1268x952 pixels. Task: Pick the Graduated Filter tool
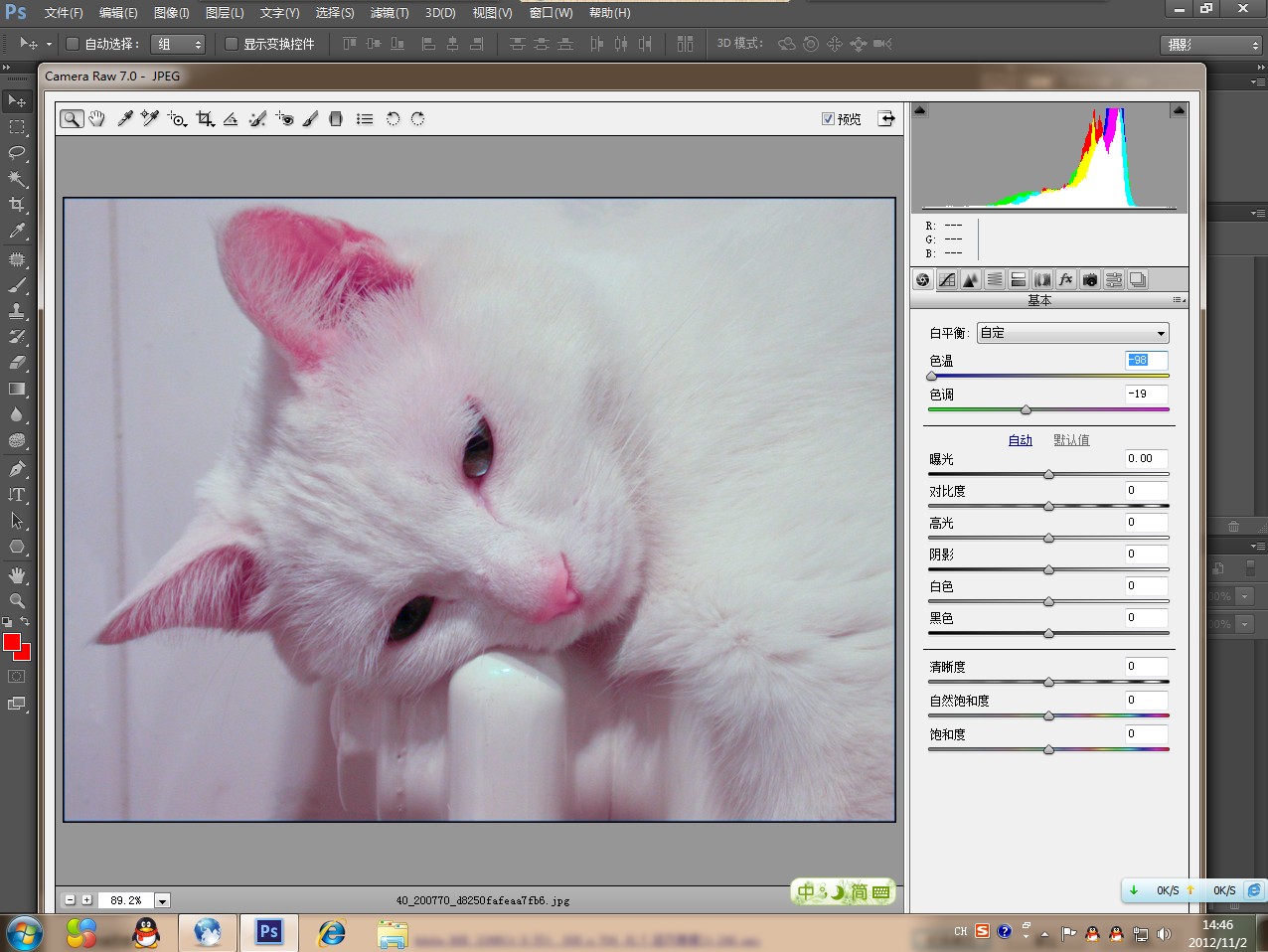point(336,119)
